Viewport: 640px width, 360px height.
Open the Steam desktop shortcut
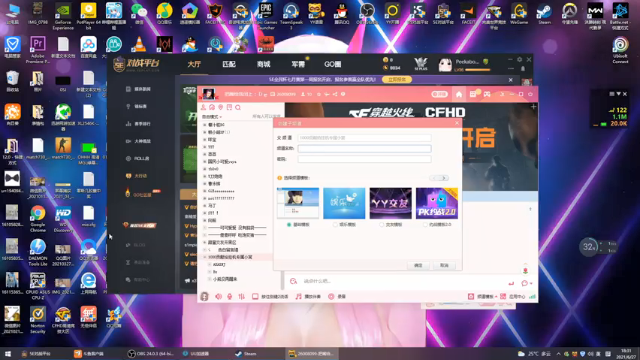(x=544, y=13)
